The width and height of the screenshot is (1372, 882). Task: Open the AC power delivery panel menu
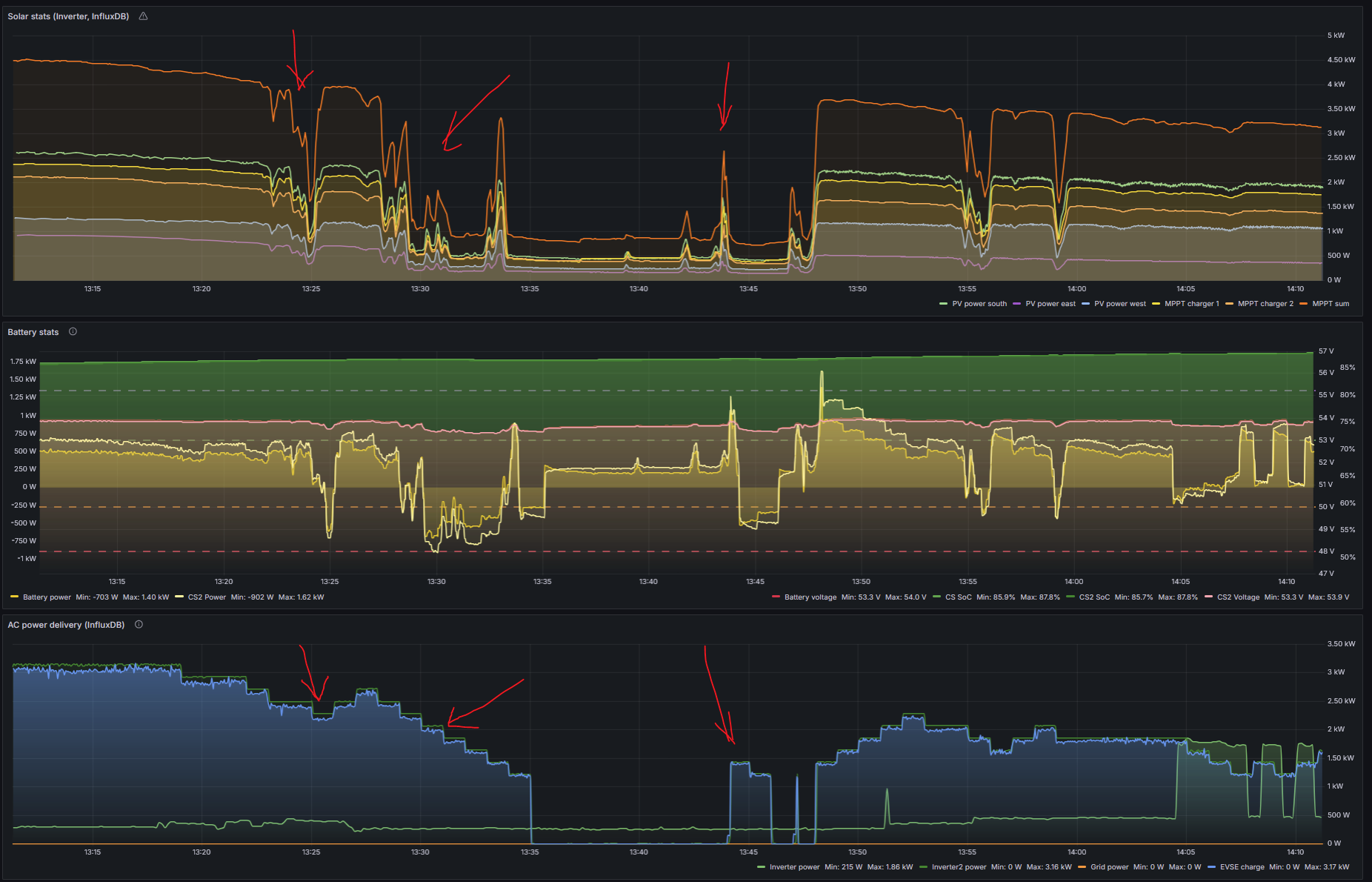click(x=66, y=625)
